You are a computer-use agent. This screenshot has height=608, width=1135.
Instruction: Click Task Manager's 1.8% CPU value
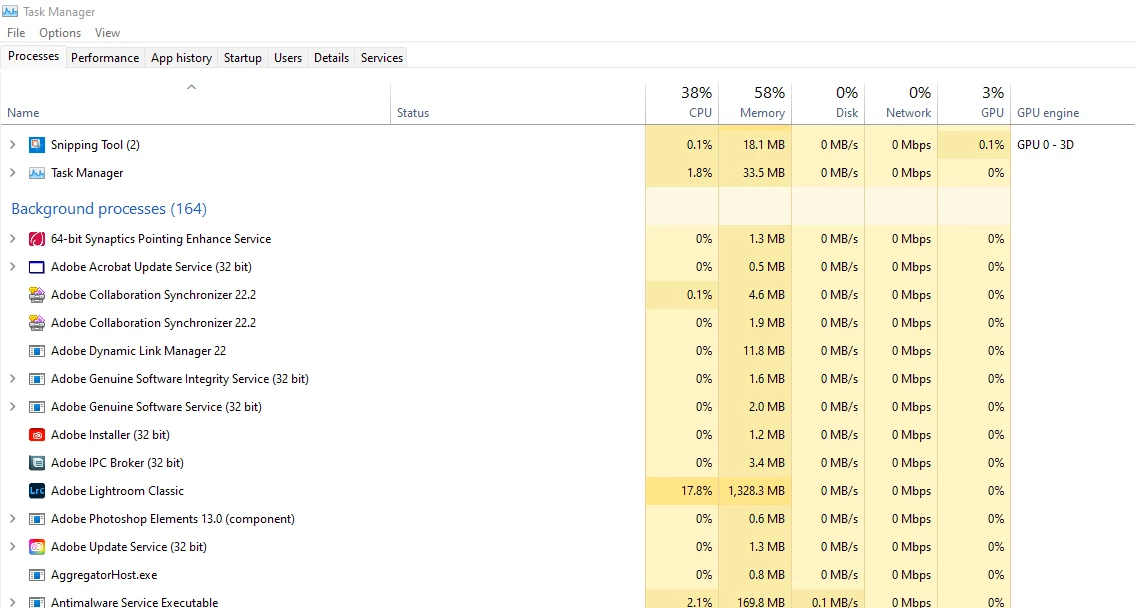coord(699,173)
